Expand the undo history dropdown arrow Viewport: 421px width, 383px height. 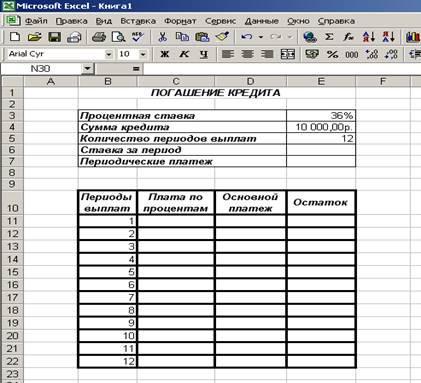coord(261,37)
